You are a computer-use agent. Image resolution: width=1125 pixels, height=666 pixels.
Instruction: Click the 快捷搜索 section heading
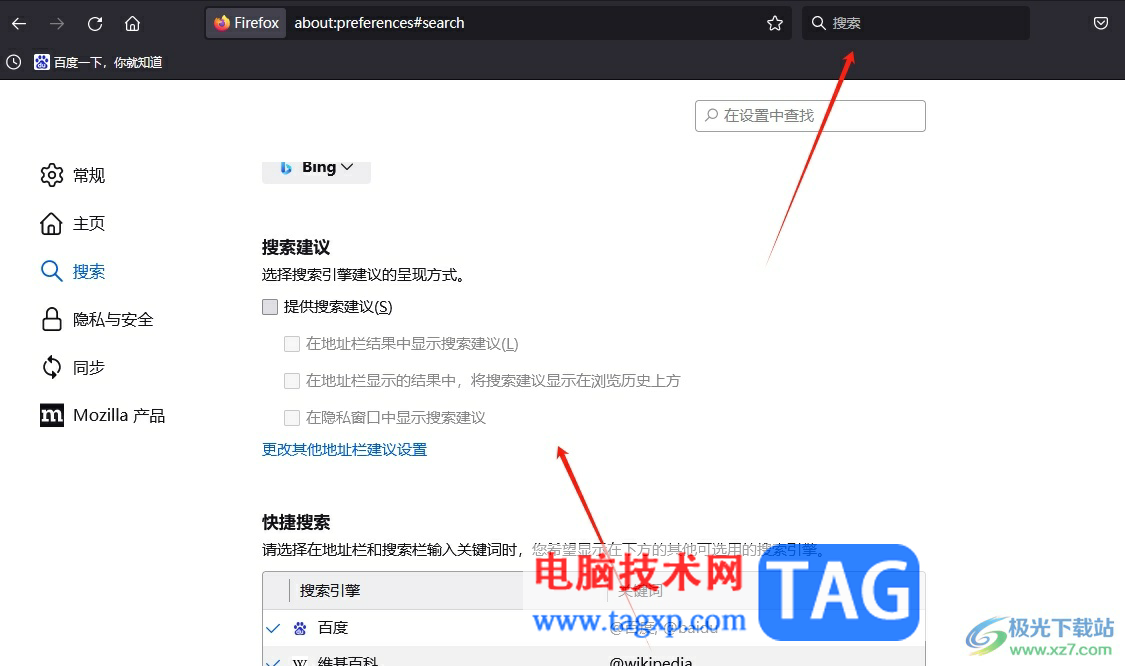pyautogui.click(x=296, y=522)
